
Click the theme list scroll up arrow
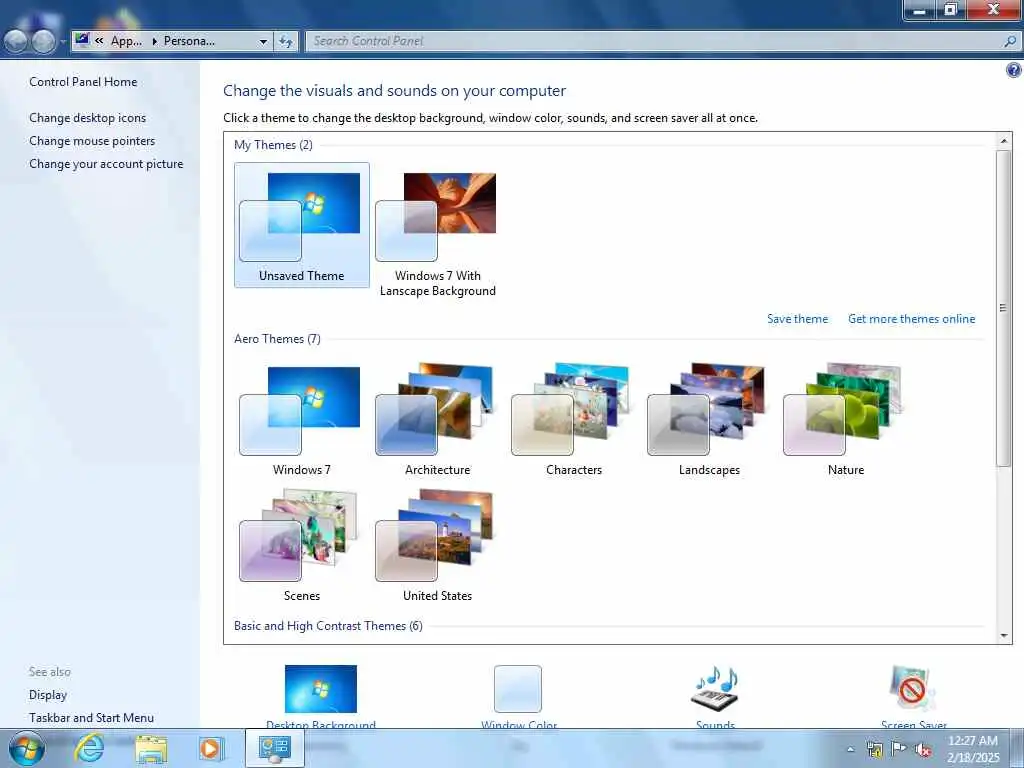(x=1004, y=140)
